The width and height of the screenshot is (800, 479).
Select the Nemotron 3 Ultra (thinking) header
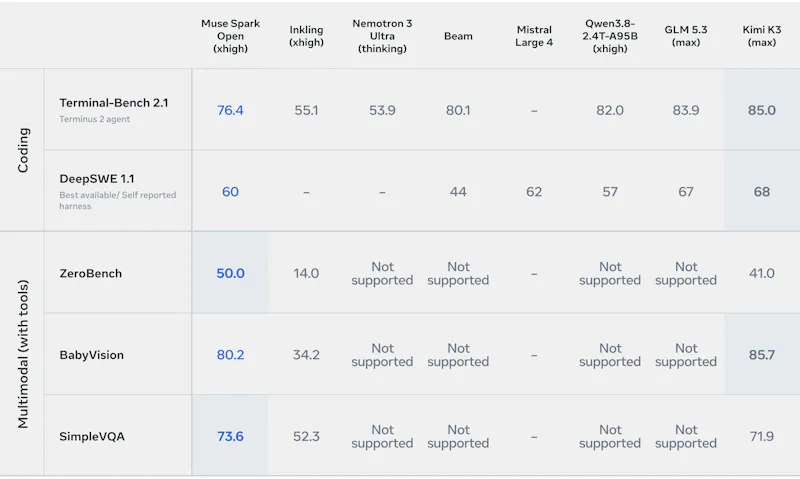pos(382,36)
